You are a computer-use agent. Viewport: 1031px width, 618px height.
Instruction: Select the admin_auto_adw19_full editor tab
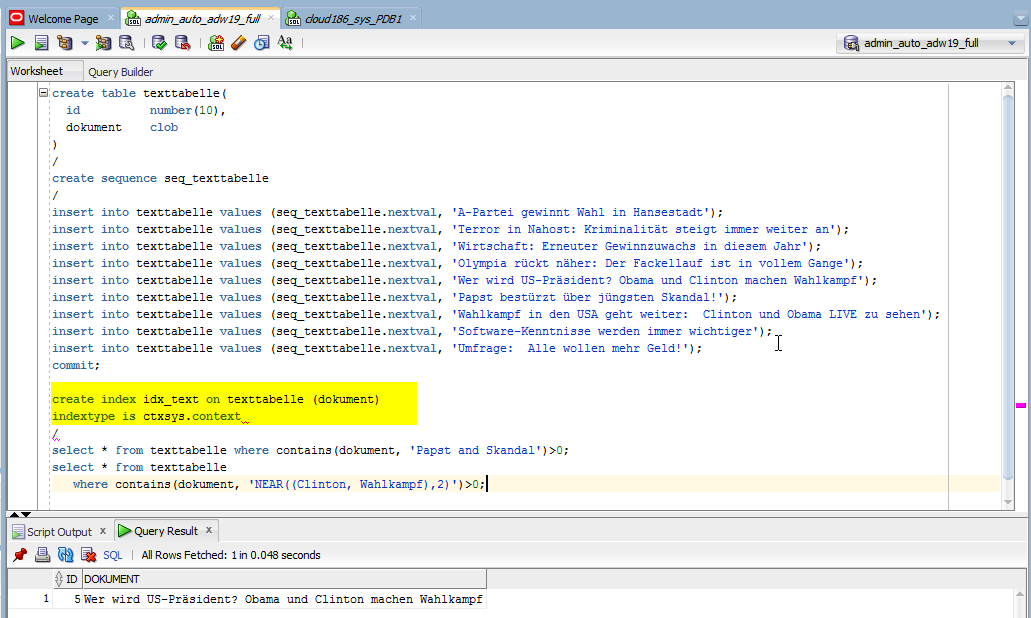pos(202,18)
